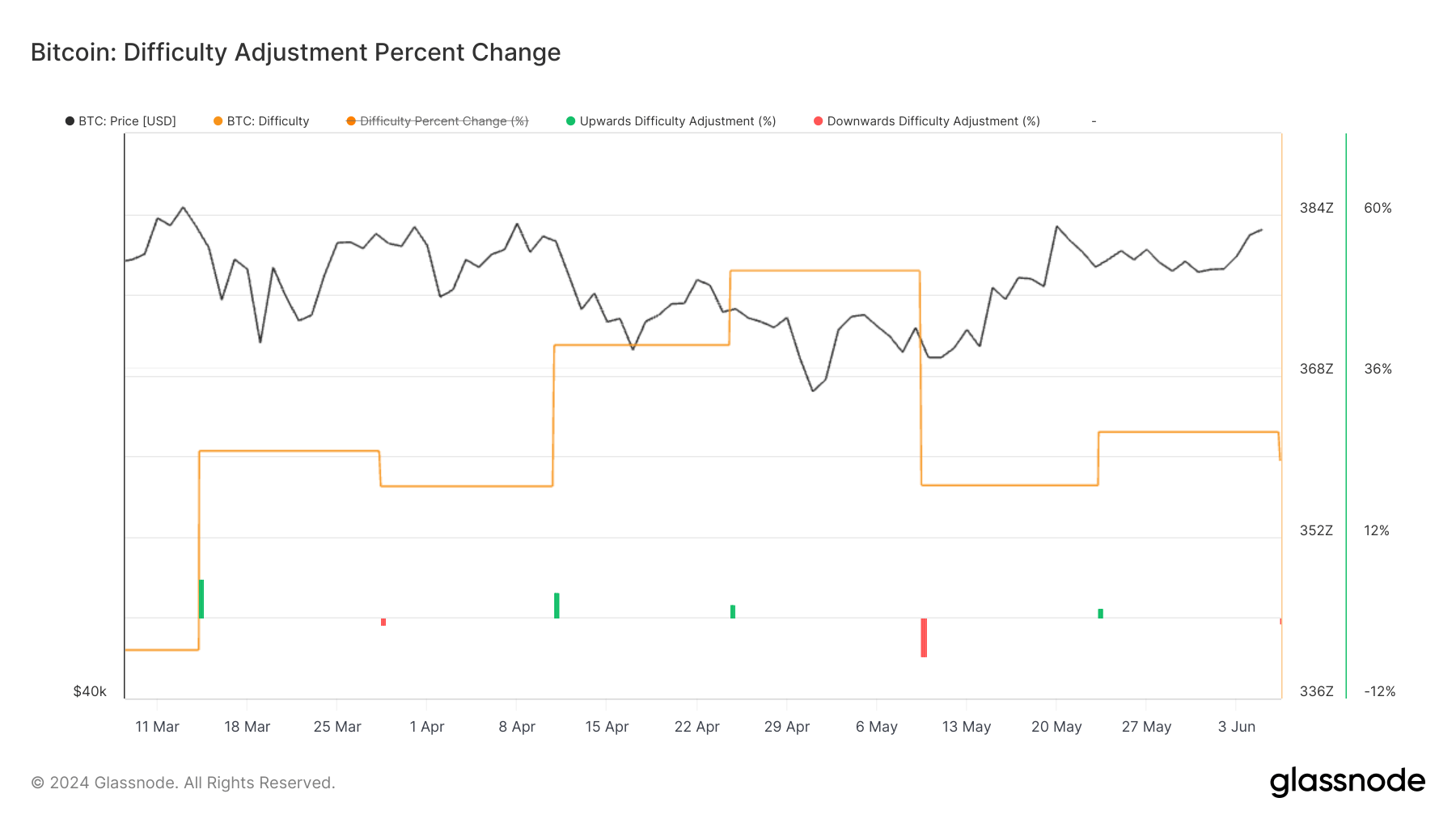Click the small red bar in late March
This screenshot has width=1456, height=819.
click(383, 622)
